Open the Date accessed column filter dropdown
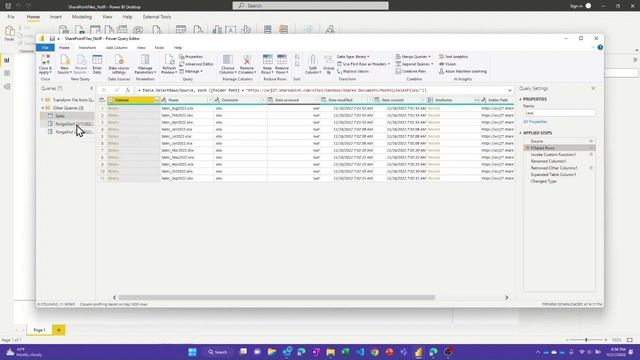640x360 pixels. pos(316,100)
